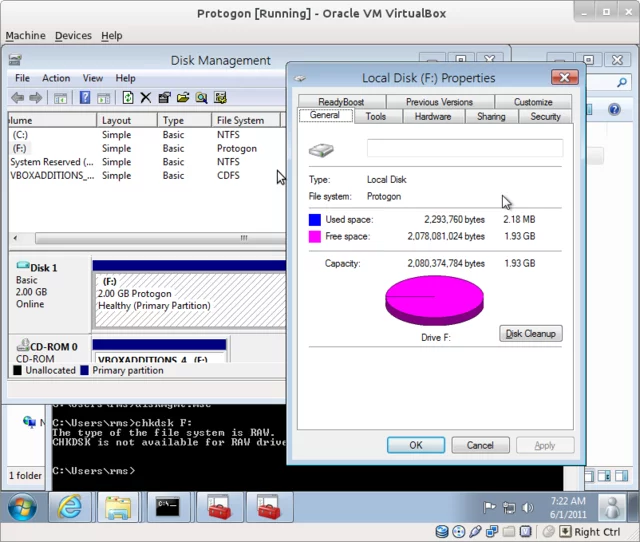
Task: Click the Windows Start orb
Action: (22, 507)
